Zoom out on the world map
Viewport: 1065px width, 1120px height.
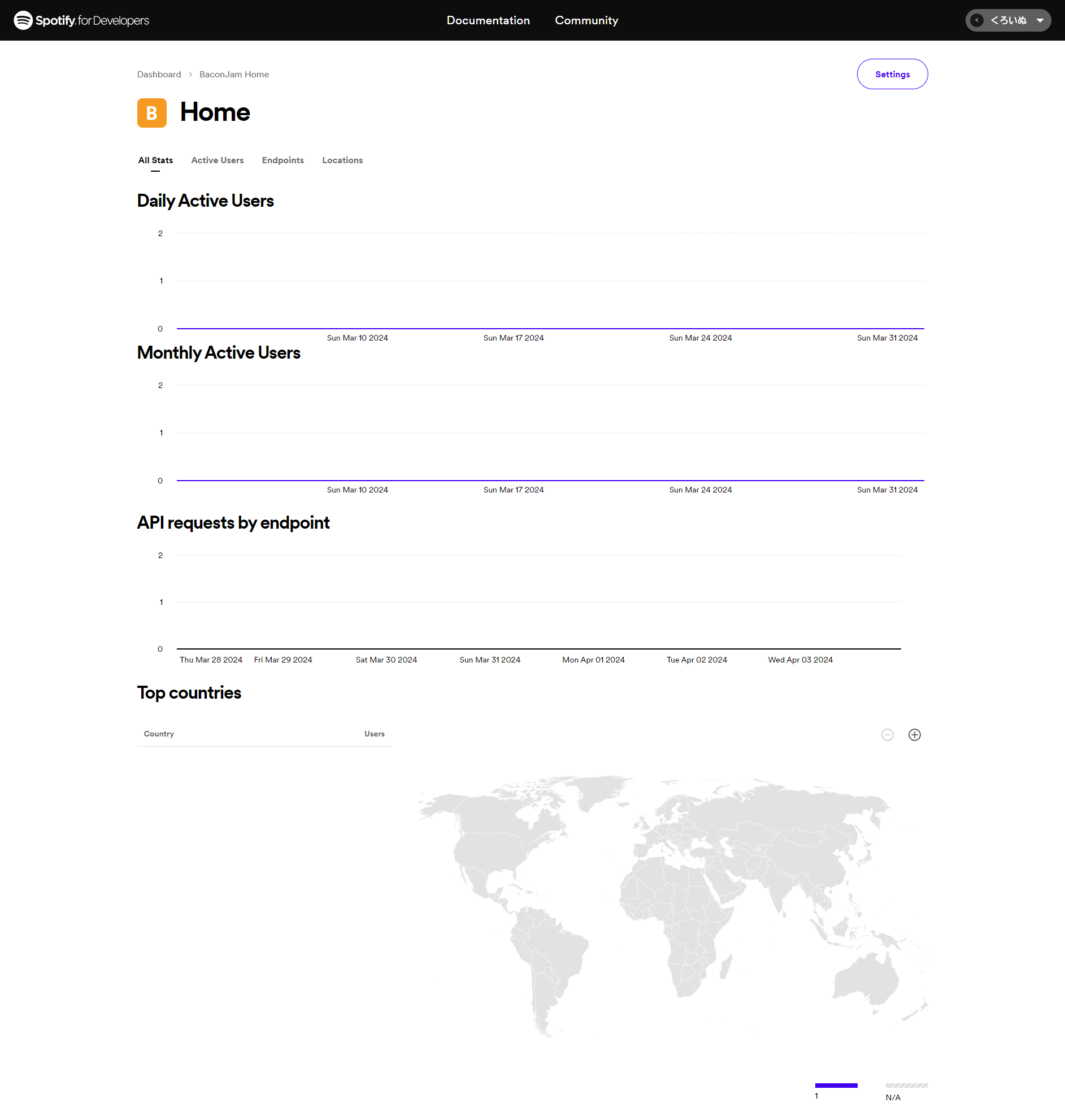(x=886, y=735)
